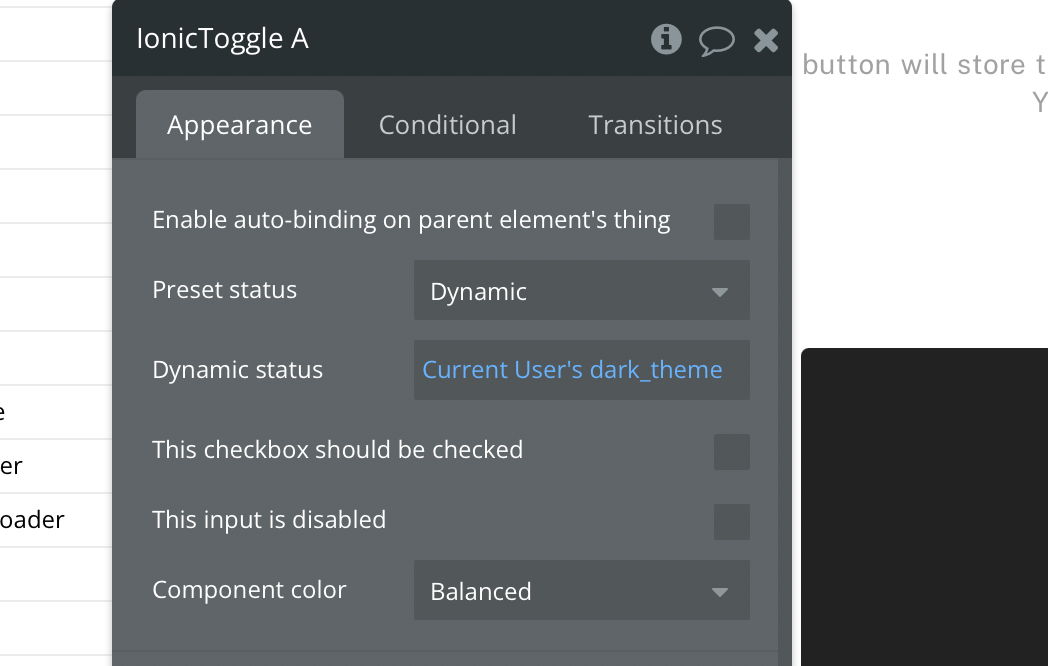
Task: Click the IonicToggle A title text
Action: 223,39
